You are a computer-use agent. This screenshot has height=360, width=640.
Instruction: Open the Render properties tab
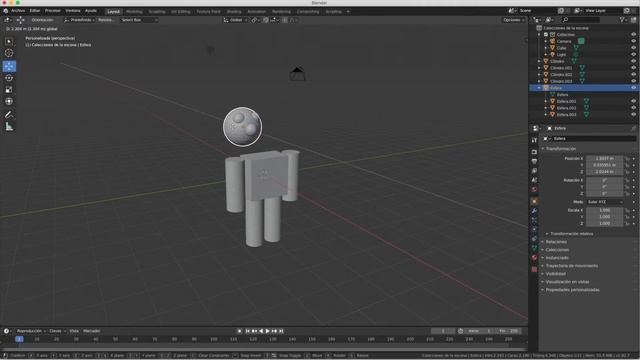[534, 152]
